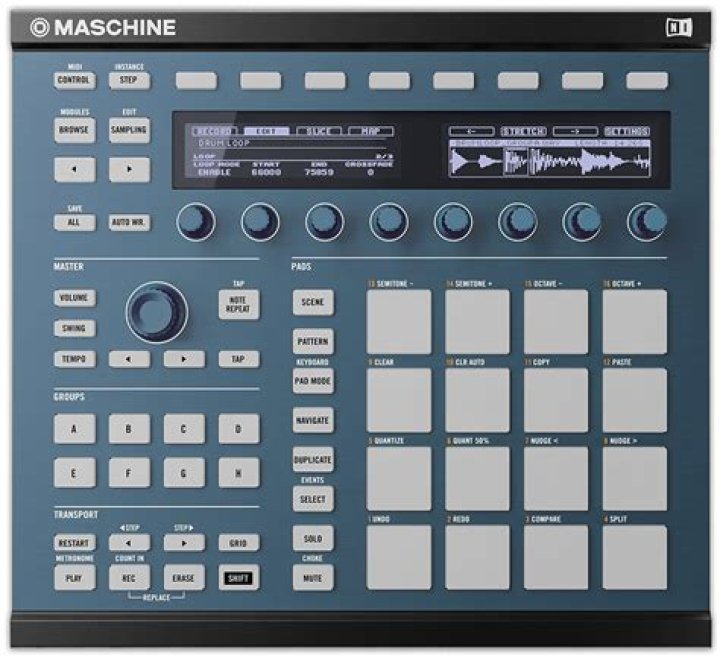Click pad 9 labeled CLEAR
The image size is (720, 658).
coord(399,399)
